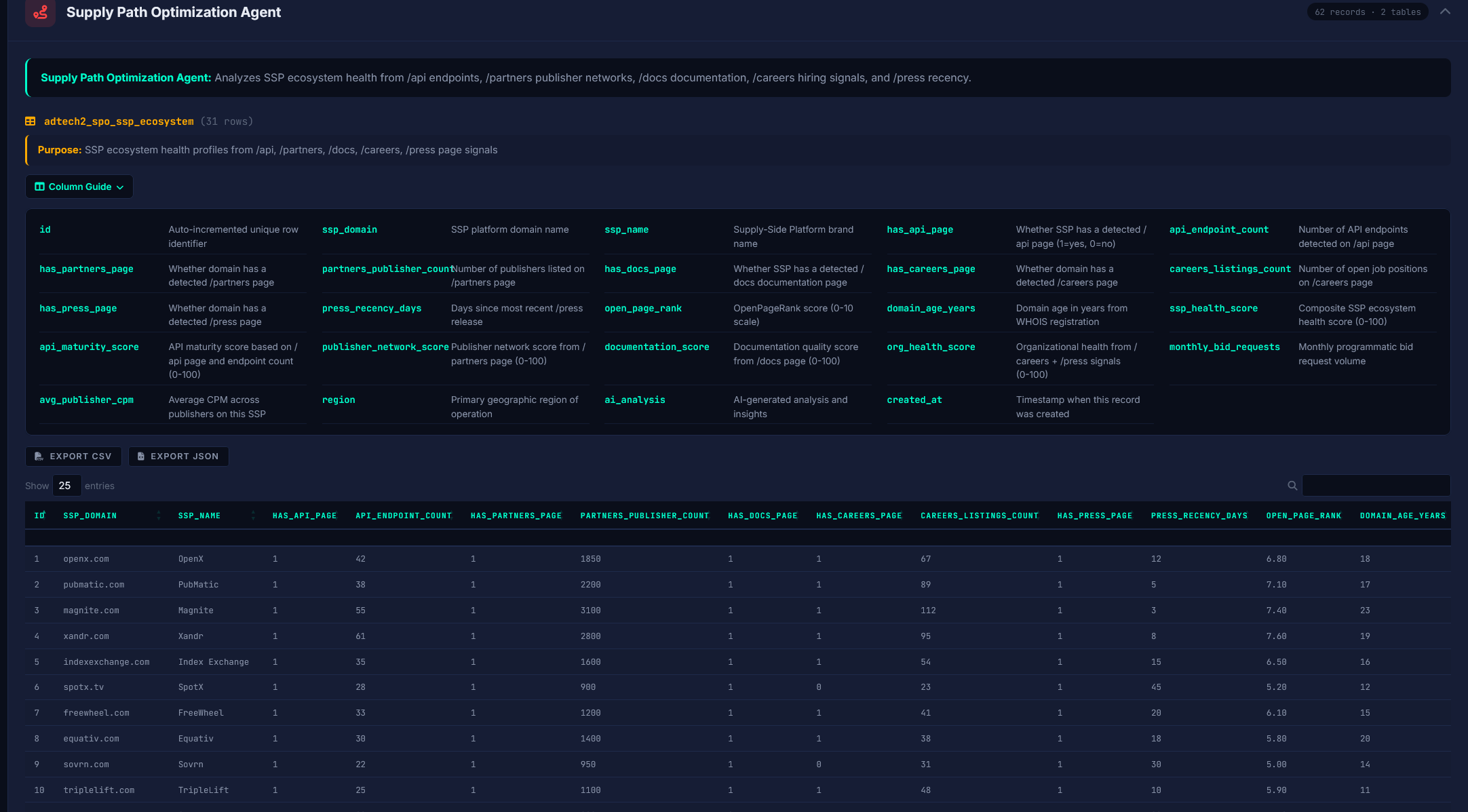The image size is (1468, 812).
Task: Click avg_publisher_cpm in column guide
Action: [x=86, y=400]
